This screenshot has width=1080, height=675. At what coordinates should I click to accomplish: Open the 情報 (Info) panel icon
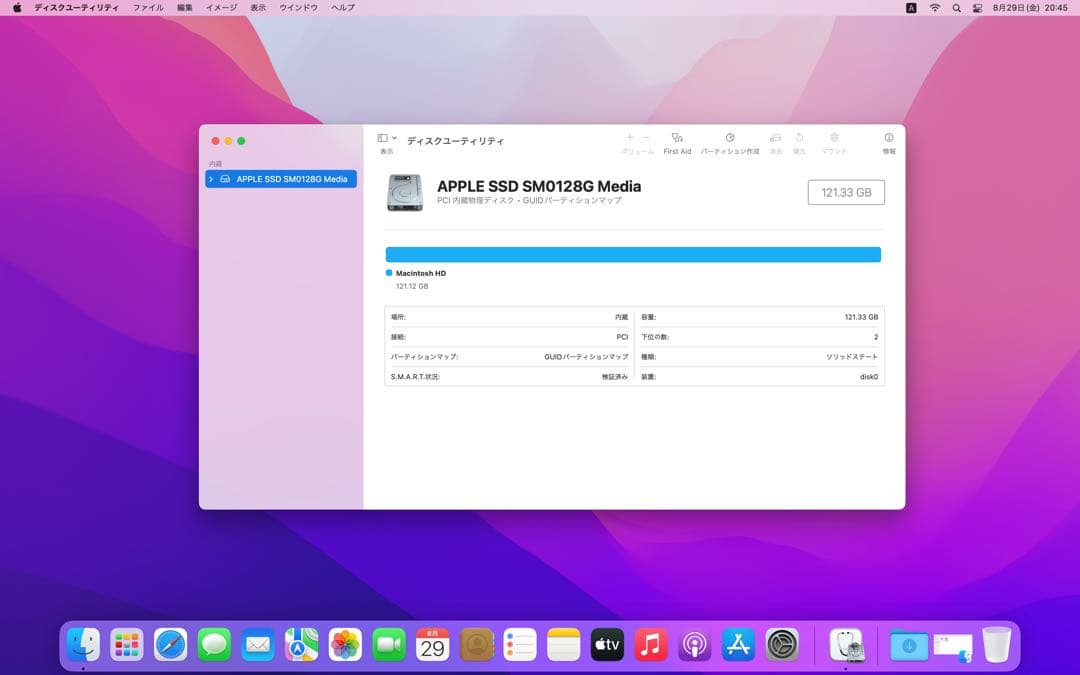coord(889,138)
